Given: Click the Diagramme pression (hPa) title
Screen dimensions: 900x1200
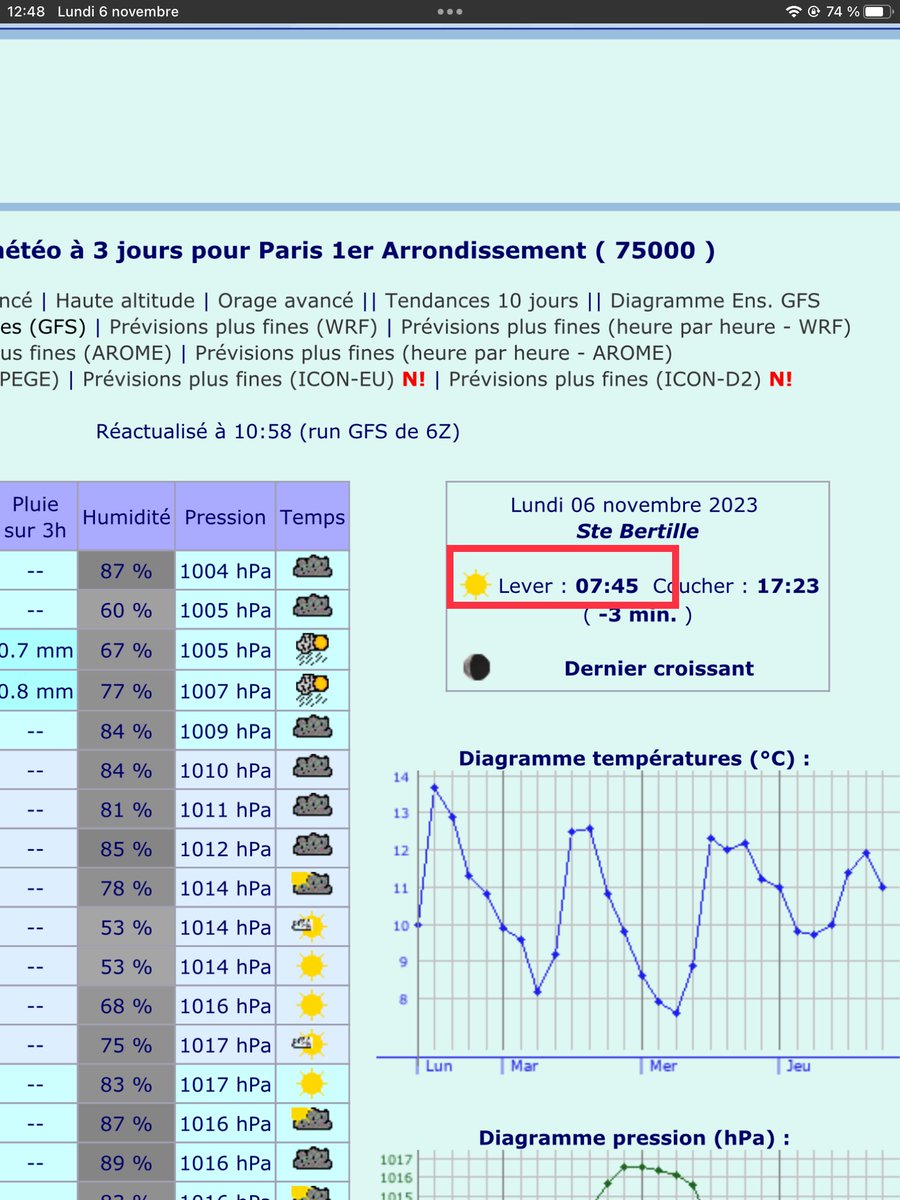Looking at the screenshot, I should click(634, 1138).
